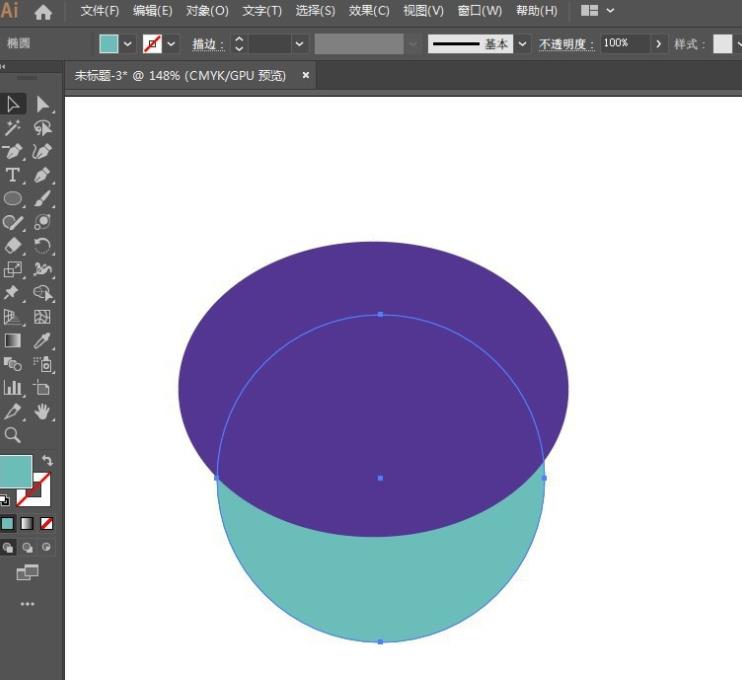Swap fill and stroke colors arrow
742x680 pixels.
pos(47,460)
